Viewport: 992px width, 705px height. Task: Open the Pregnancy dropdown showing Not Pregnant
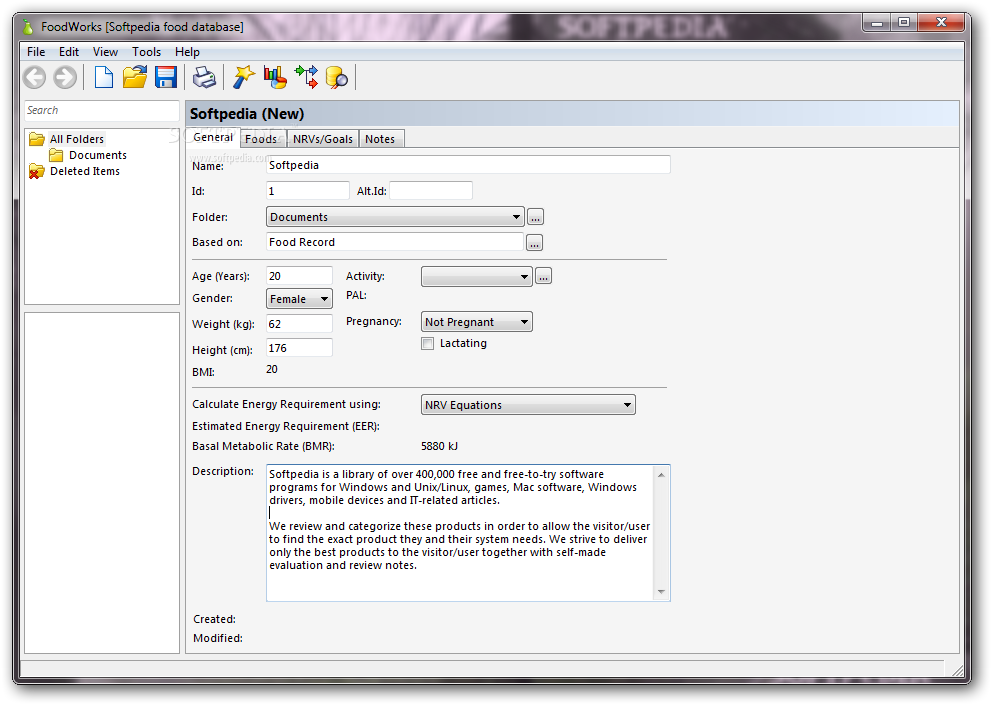pyautogui.click(x=476, y=322)
